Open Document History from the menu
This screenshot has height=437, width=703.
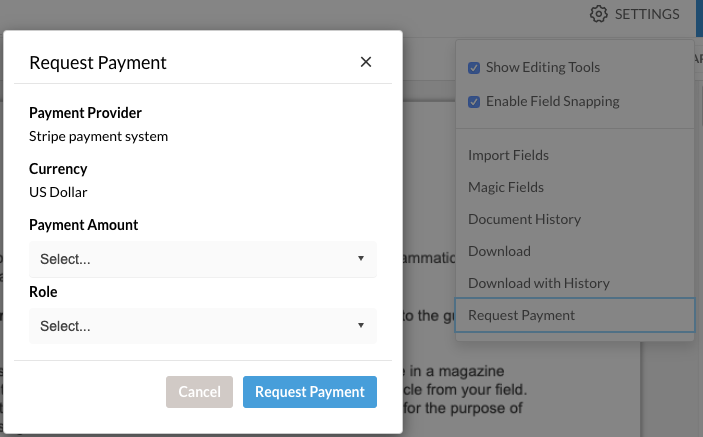coord(524,219)
